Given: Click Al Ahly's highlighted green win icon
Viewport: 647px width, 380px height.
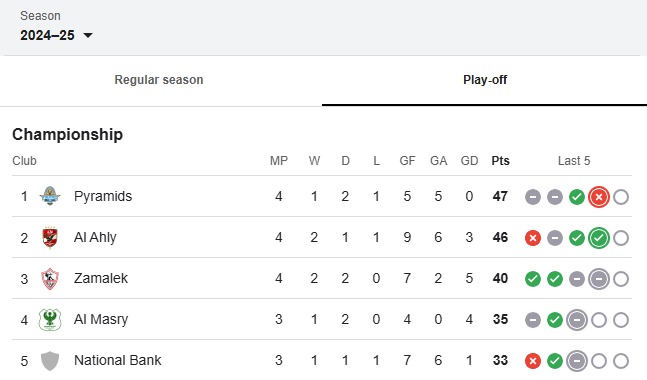Looking at the screenshot, I should pyautogui.click(x=599, y=238).
